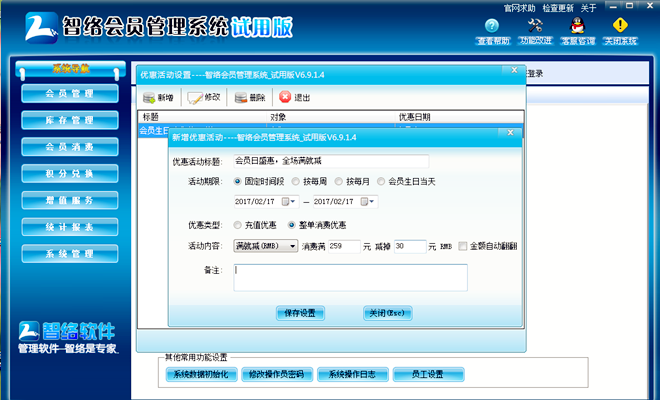Image resolution: width=660 pixels, height=400 pixels.
Task: Click the 优惠活动标题 text field
Action: click(x=331, y=161)
